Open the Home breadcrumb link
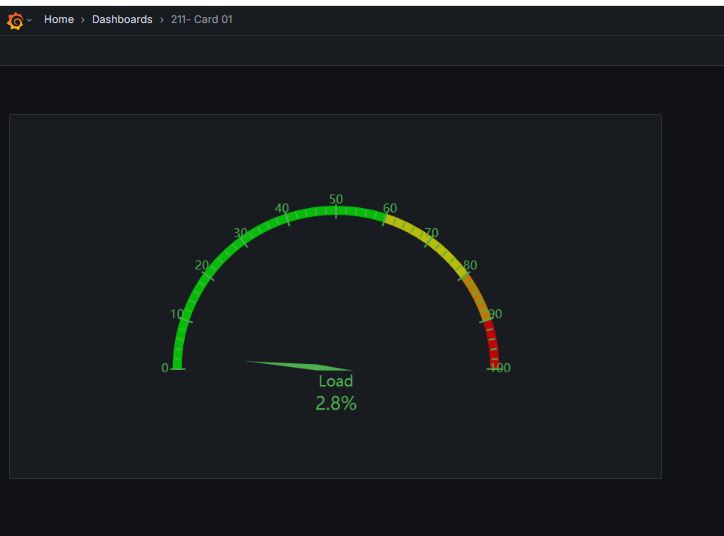The image size is (724, 536). click(59, 19)
